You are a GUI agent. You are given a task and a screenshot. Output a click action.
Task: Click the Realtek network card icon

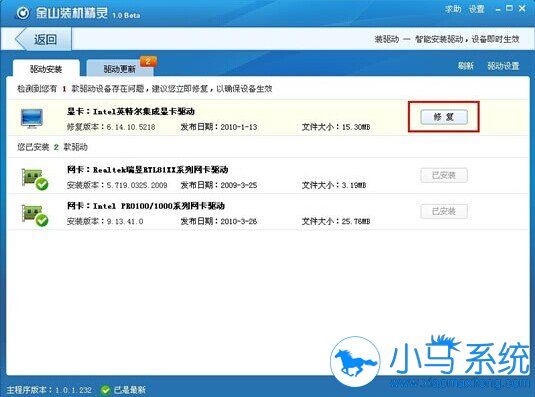coord(34,178)
